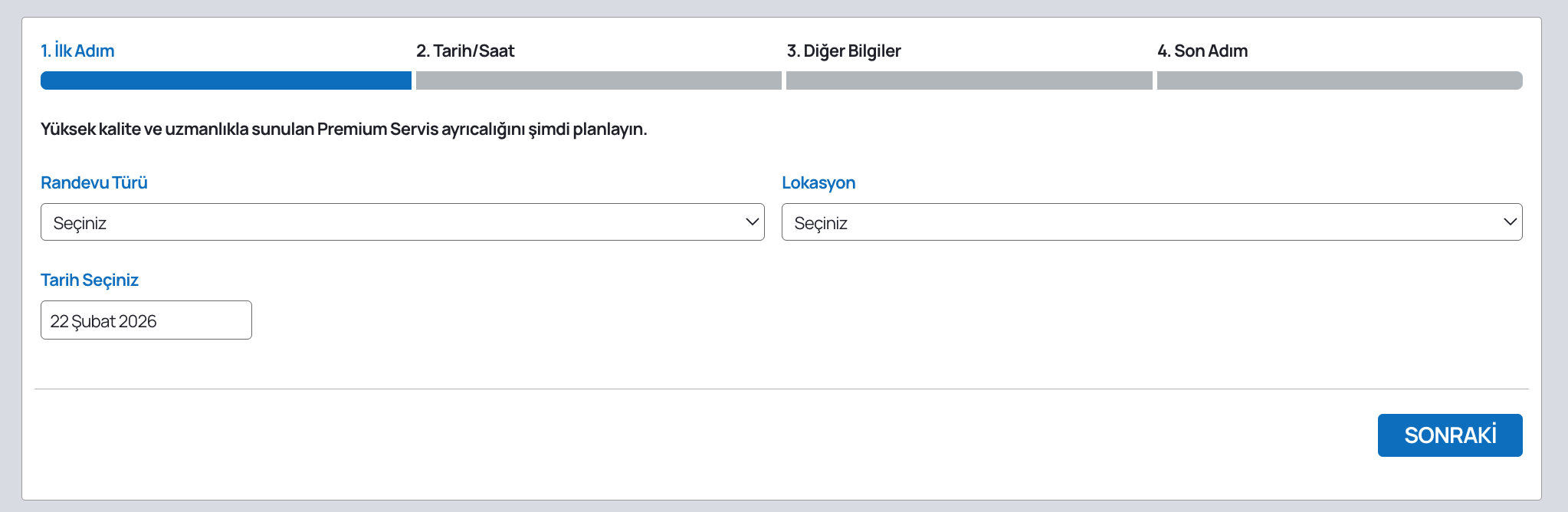Click the gray progress segment under Diğer Bilgiler
The width and height of the screenshot is (1568, 512).
969,80
